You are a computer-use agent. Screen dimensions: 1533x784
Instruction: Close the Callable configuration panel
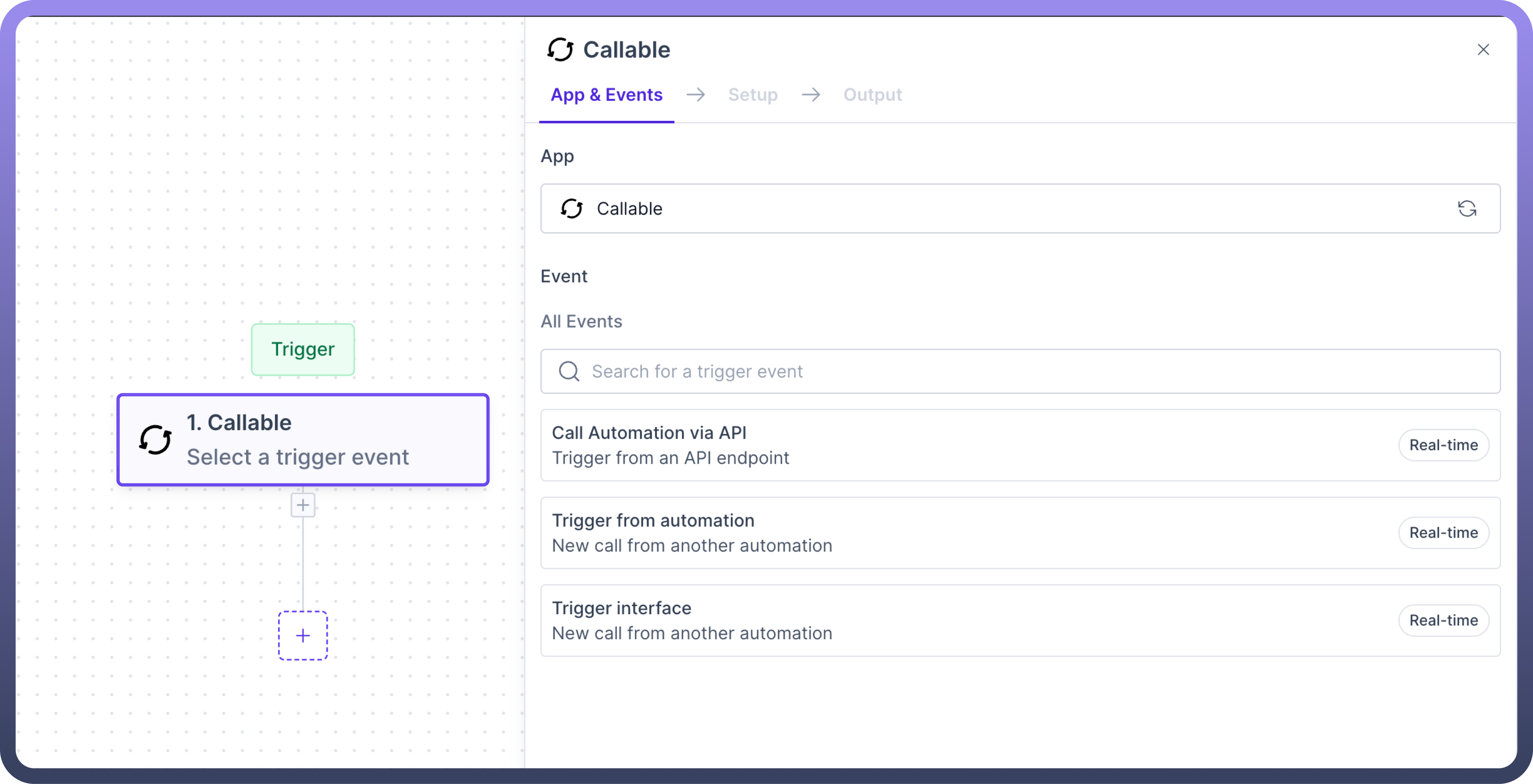[1483, 49]
